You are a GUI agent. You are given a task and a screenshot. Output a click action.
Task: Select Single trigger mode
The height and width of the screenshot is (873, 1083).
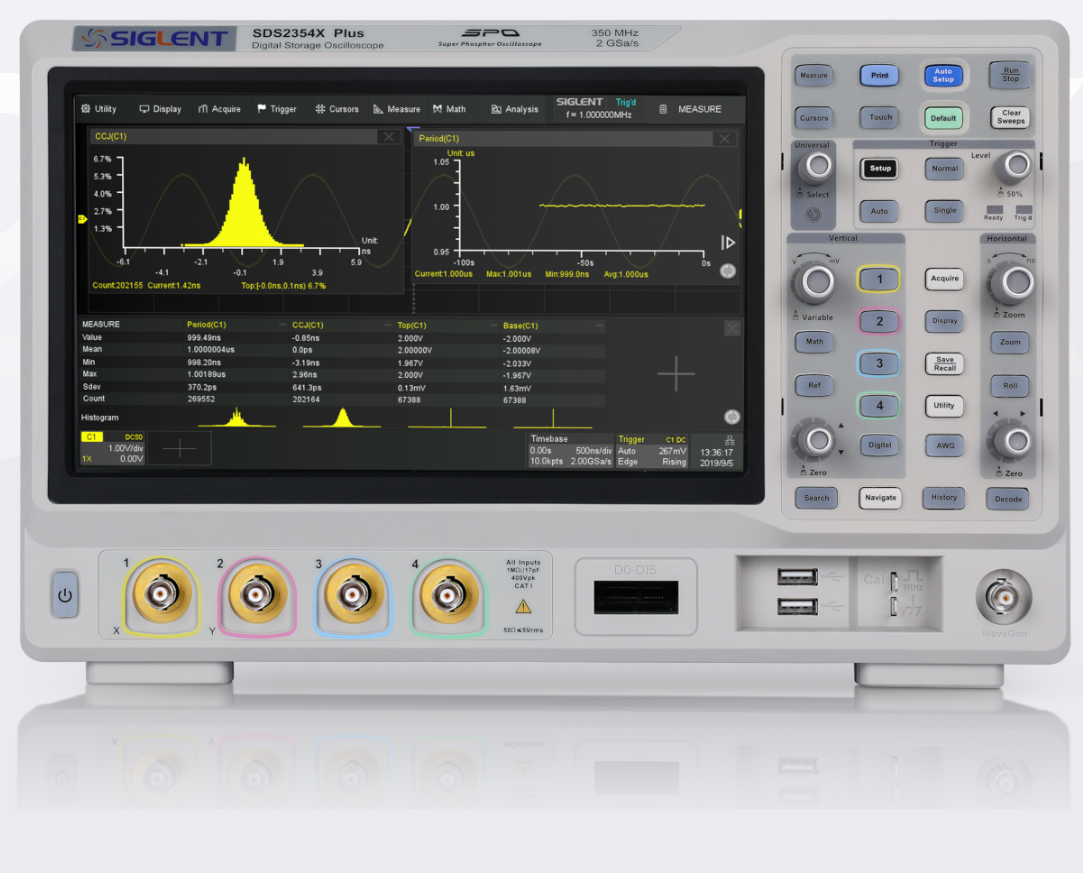[x=944, y=211]
